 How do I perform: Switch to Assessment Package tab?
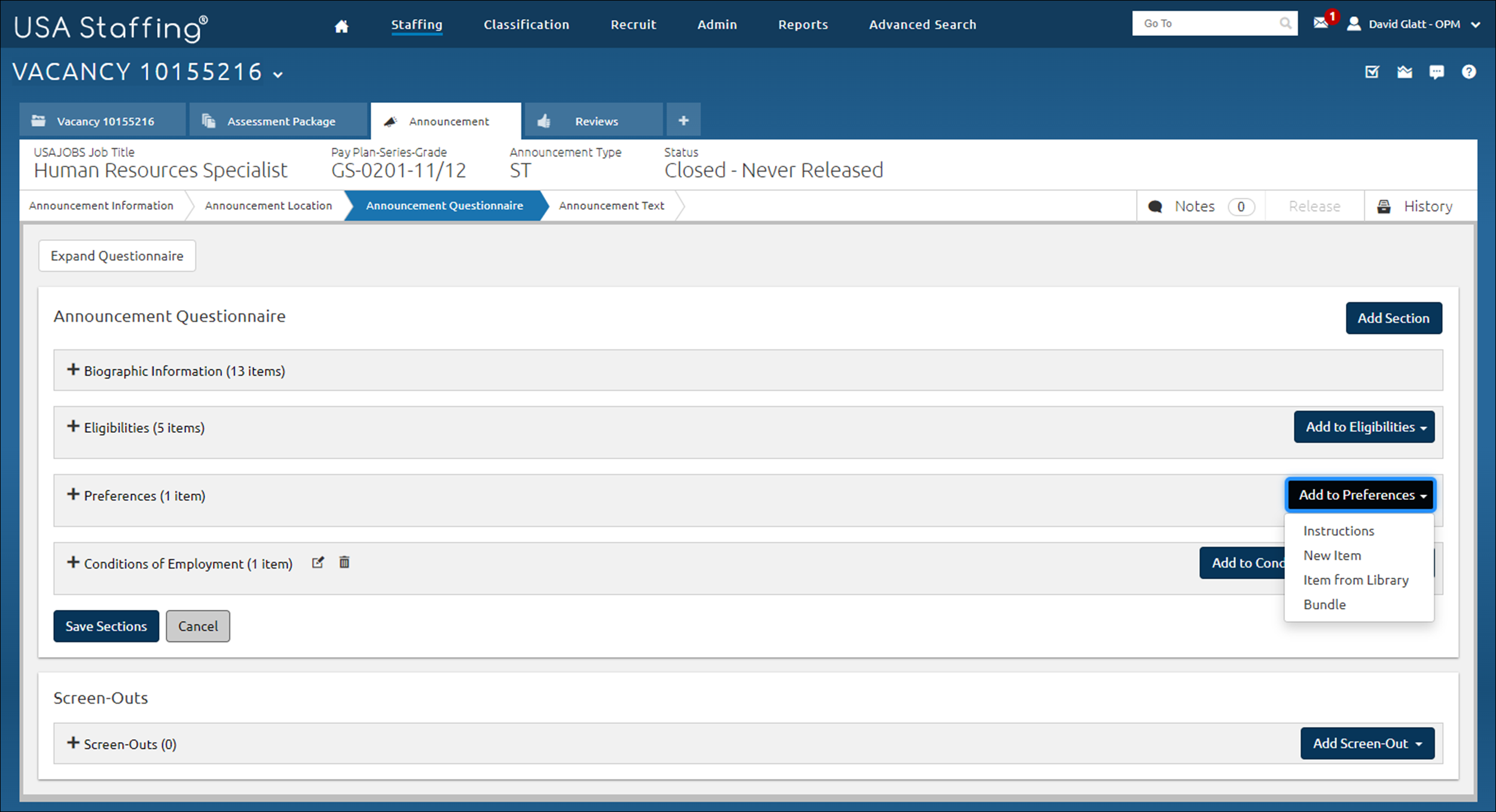[x=278, y=120]
